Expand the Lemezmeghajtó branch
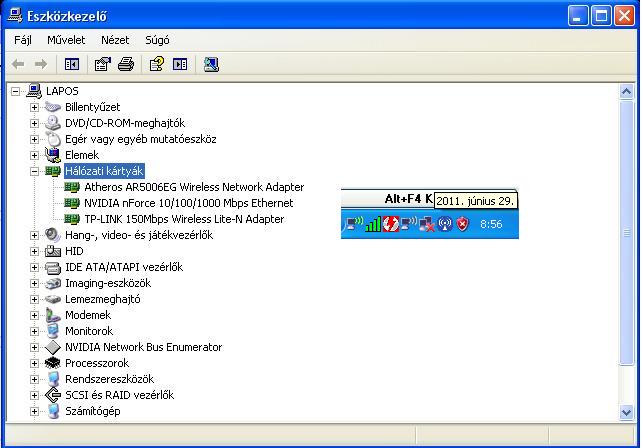 (34, 299)
